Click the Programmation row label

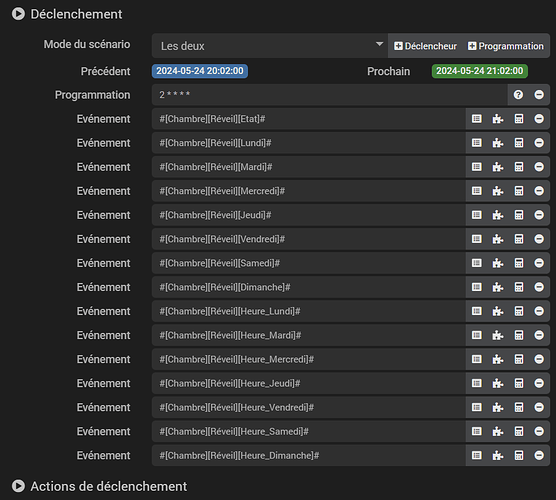pos(93,95)
